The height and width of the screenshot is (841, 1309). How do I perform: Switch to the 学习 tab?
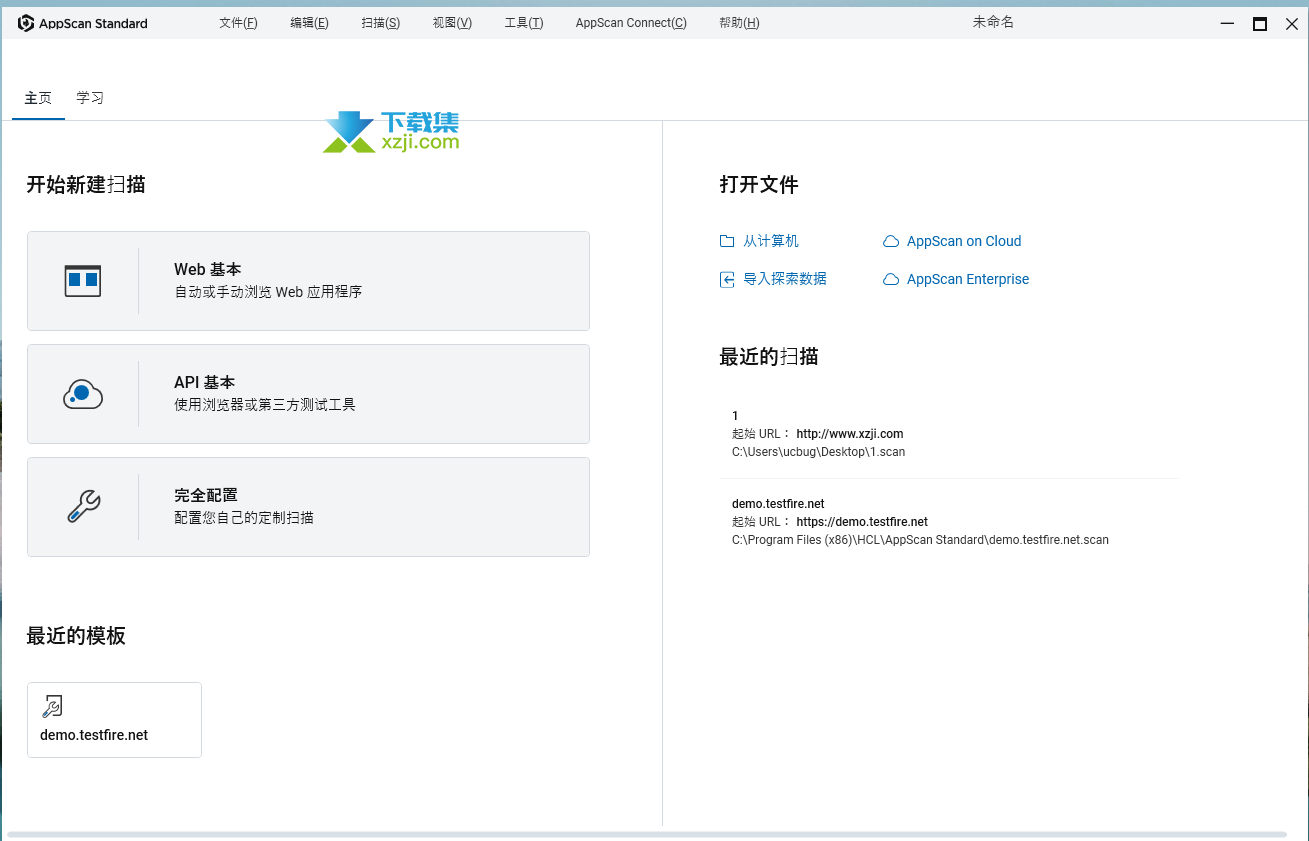point(90,98)
